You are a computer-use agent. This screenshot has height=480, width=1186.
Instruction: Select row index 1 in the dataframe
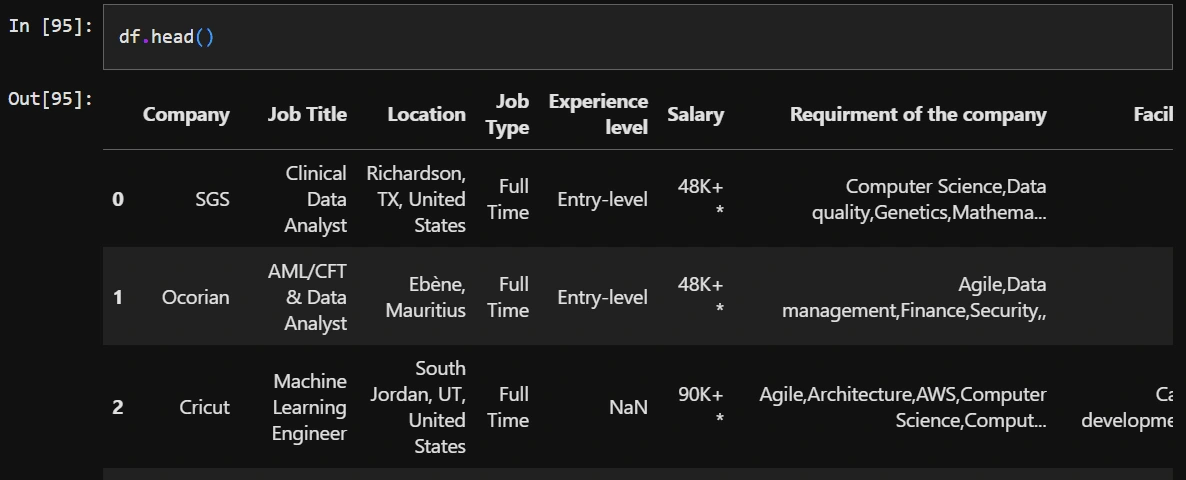coord(118,297)
